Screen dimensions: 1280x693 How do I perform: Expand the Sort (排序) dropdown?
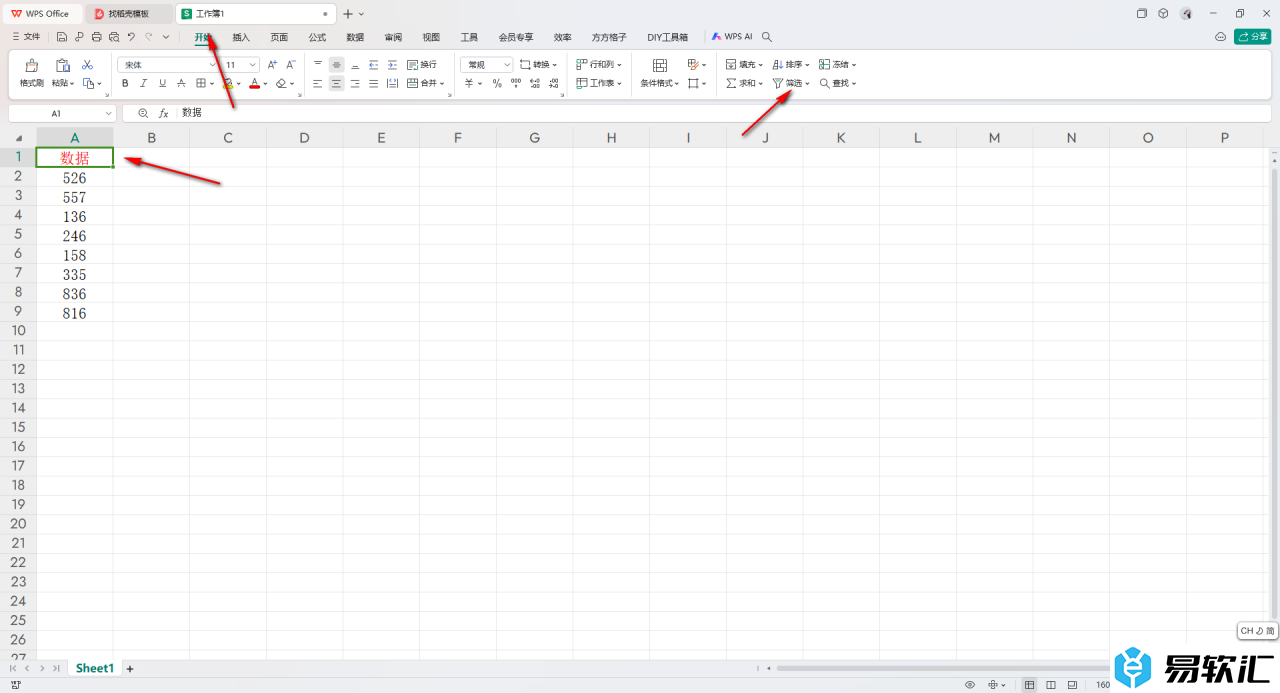(807, 64)
